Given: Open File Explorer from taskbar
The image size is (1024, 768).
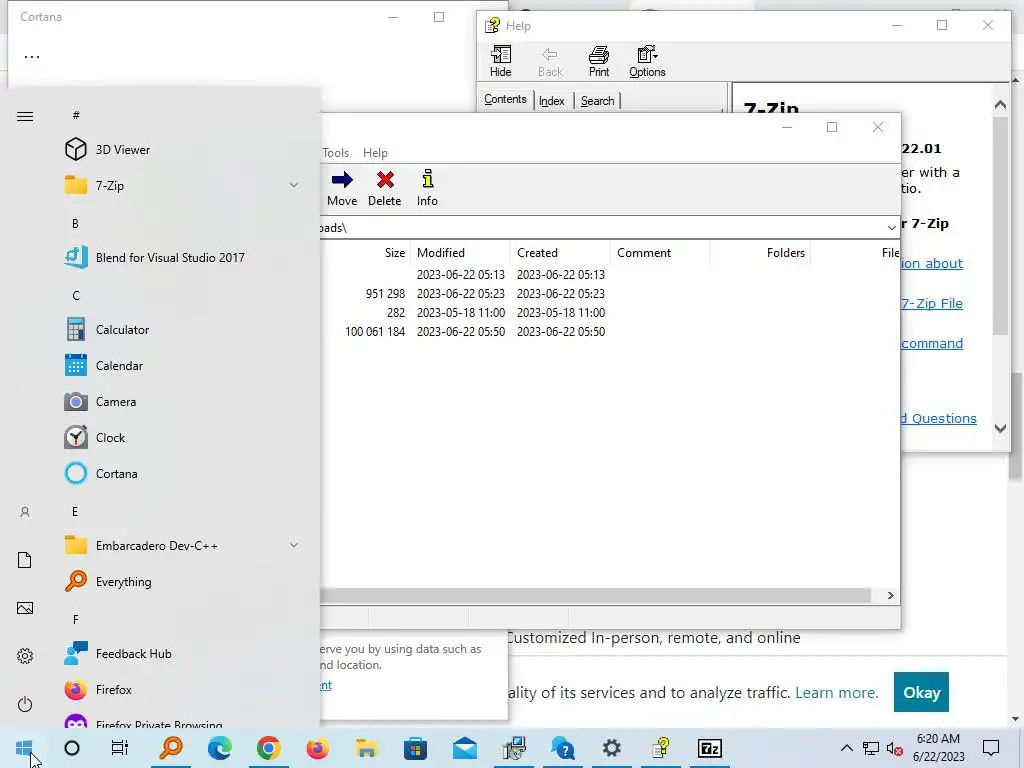Looking at the screenshot, I should point(367,748).
